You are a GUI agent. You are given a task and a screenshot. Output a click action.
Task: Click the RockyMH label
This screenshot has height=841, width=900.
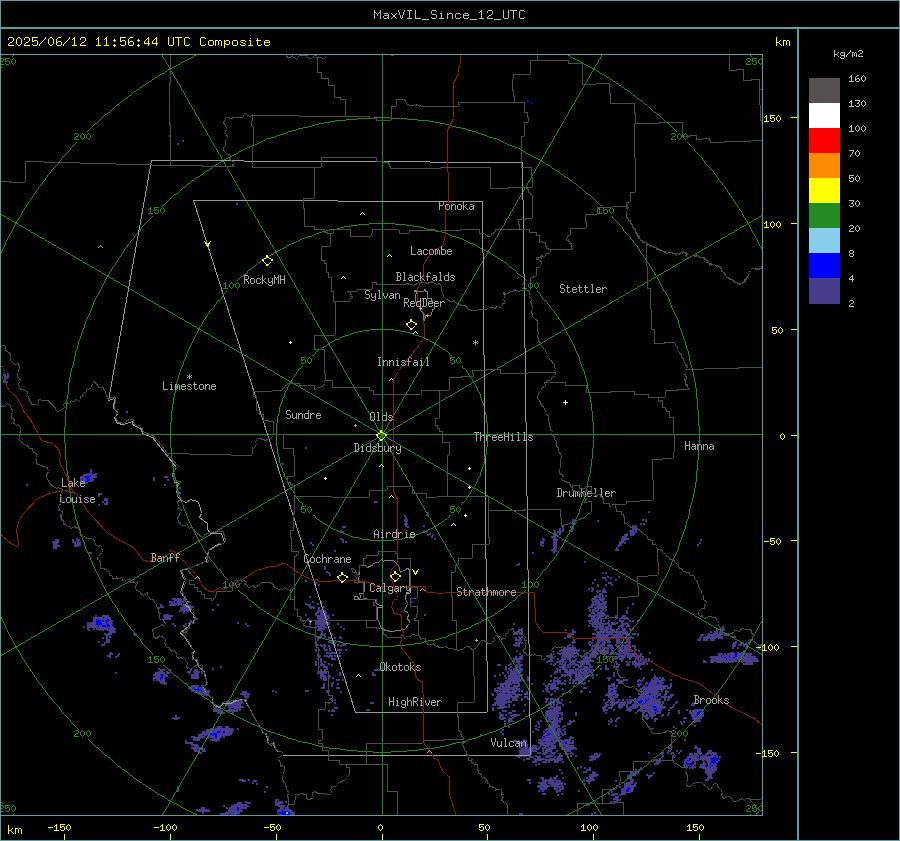[x=264, y=280]
